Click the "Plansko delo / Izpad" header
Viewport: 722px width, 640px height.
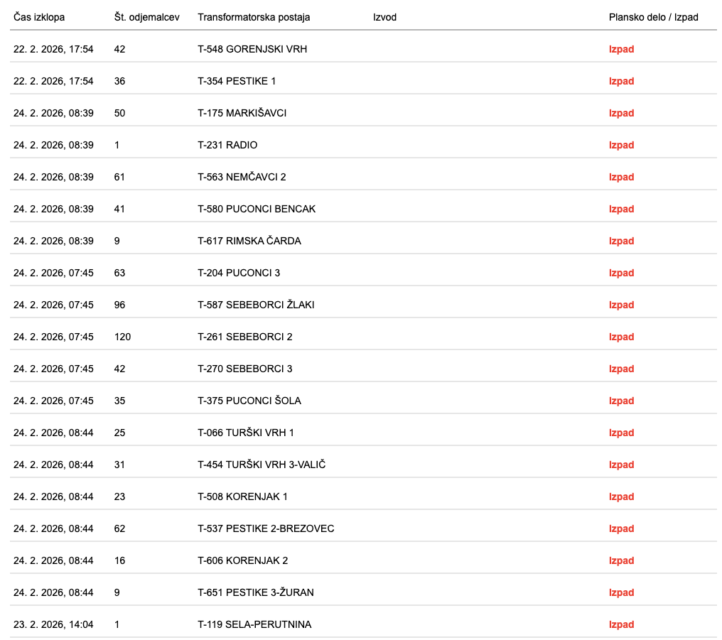[655, 18]
